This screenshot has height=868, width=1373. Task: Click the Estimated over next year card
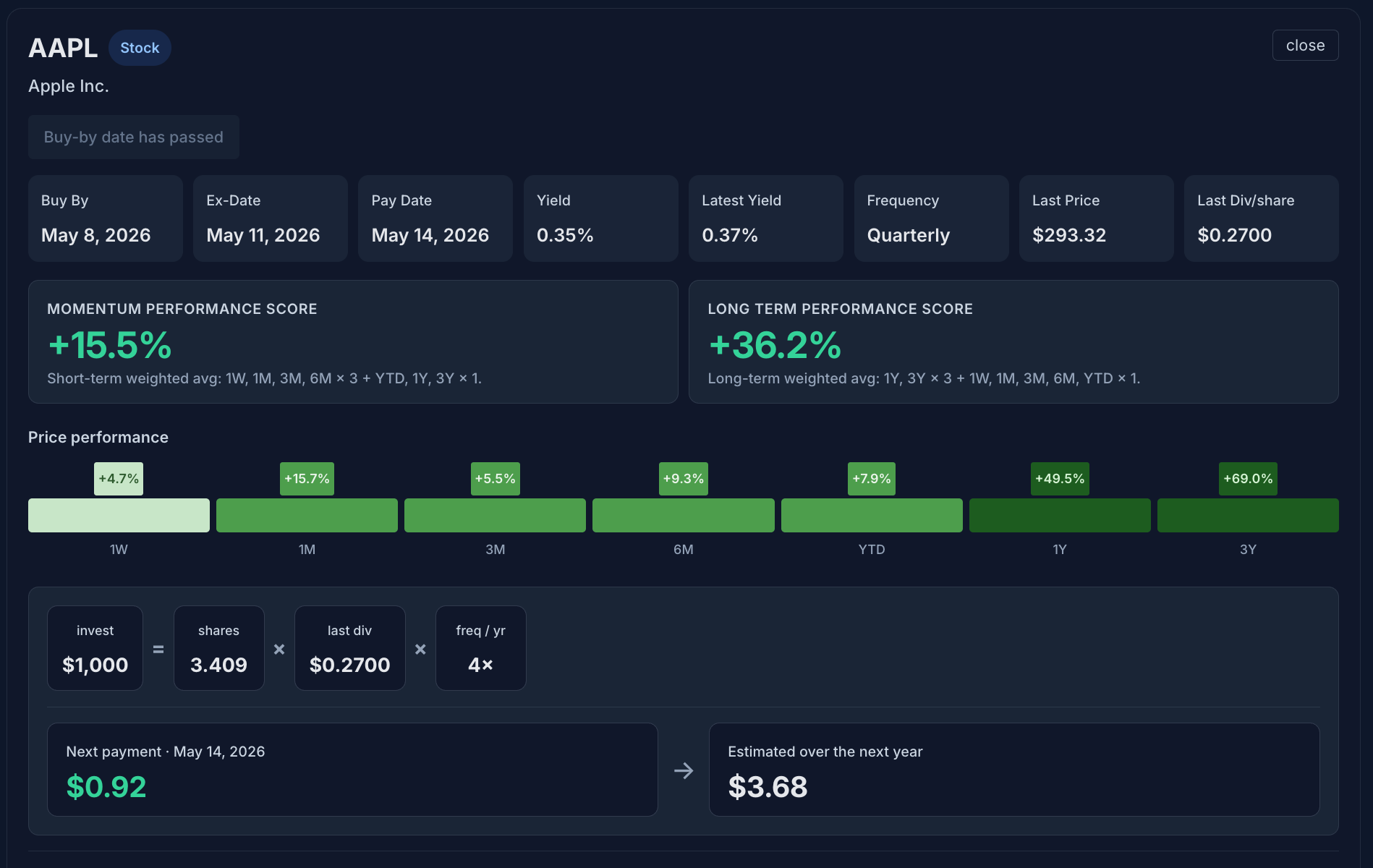coord(1014,770)
